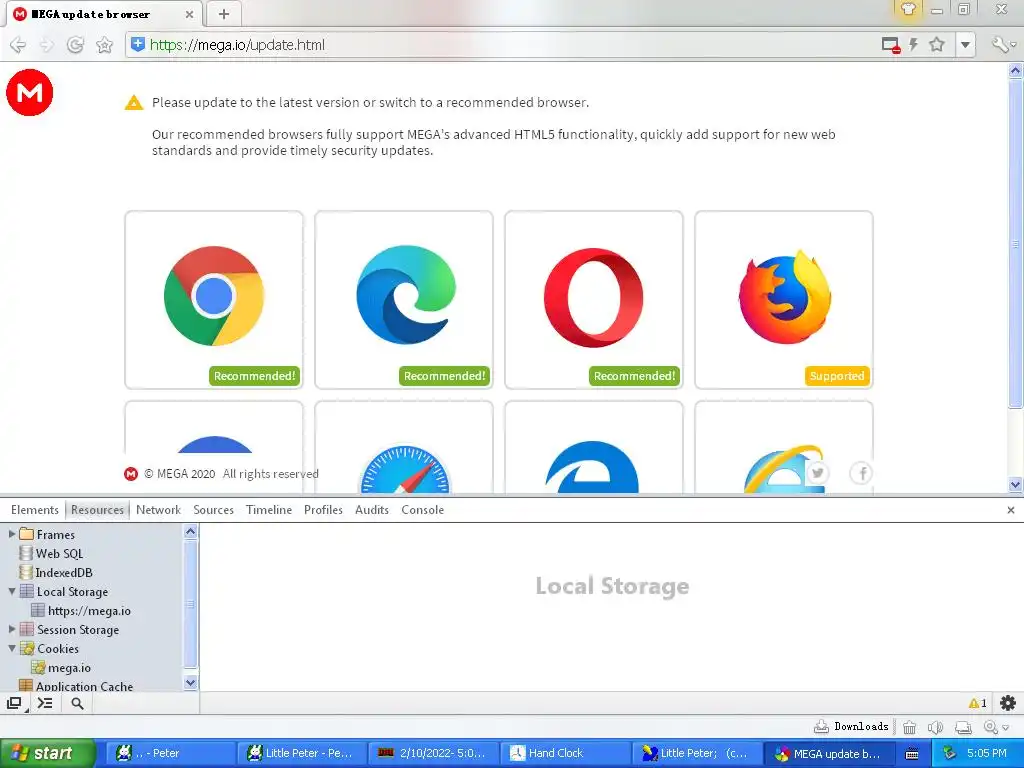Click the devtools search magnifier icon
The image size is (1024, 768).
(77, 703)
